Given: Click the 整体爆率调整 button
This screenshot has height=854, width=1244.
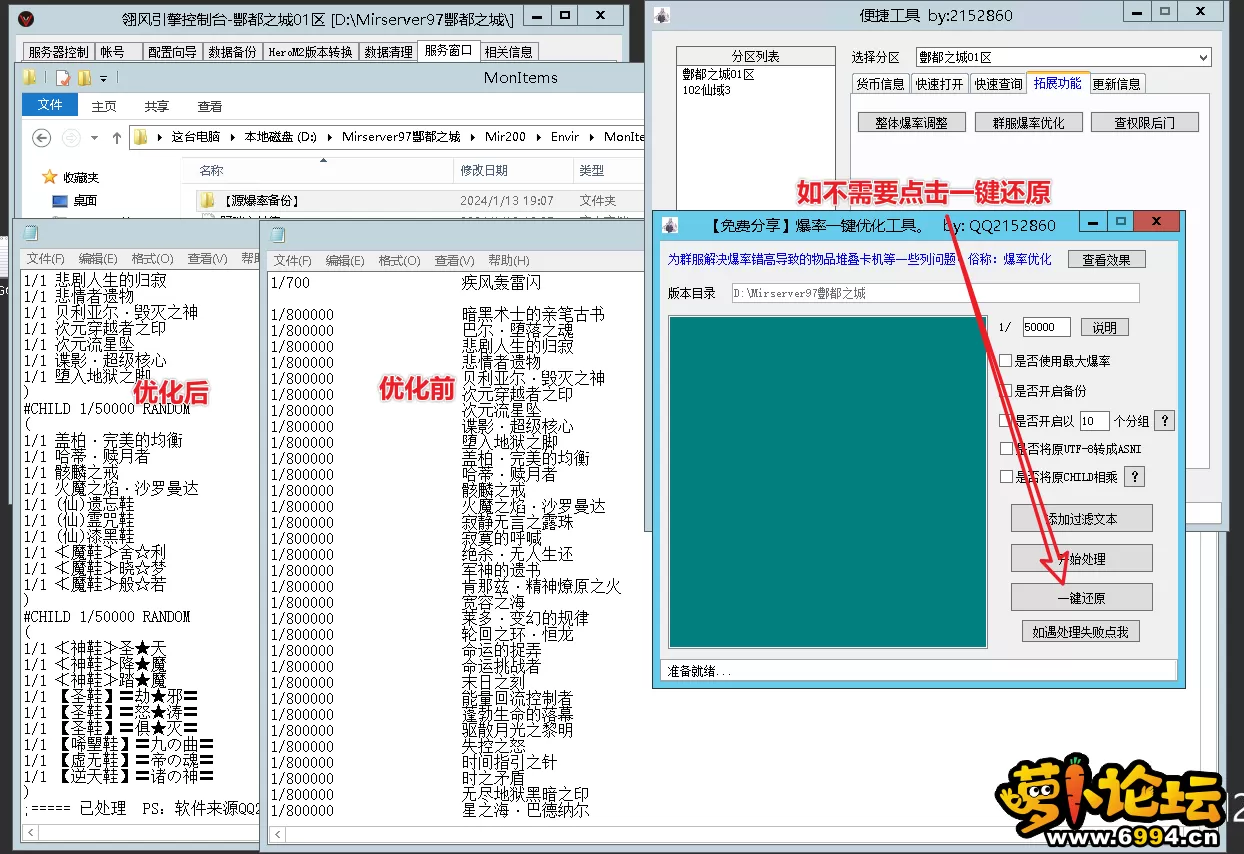Looking at the screenshot, I should point(911,123).
